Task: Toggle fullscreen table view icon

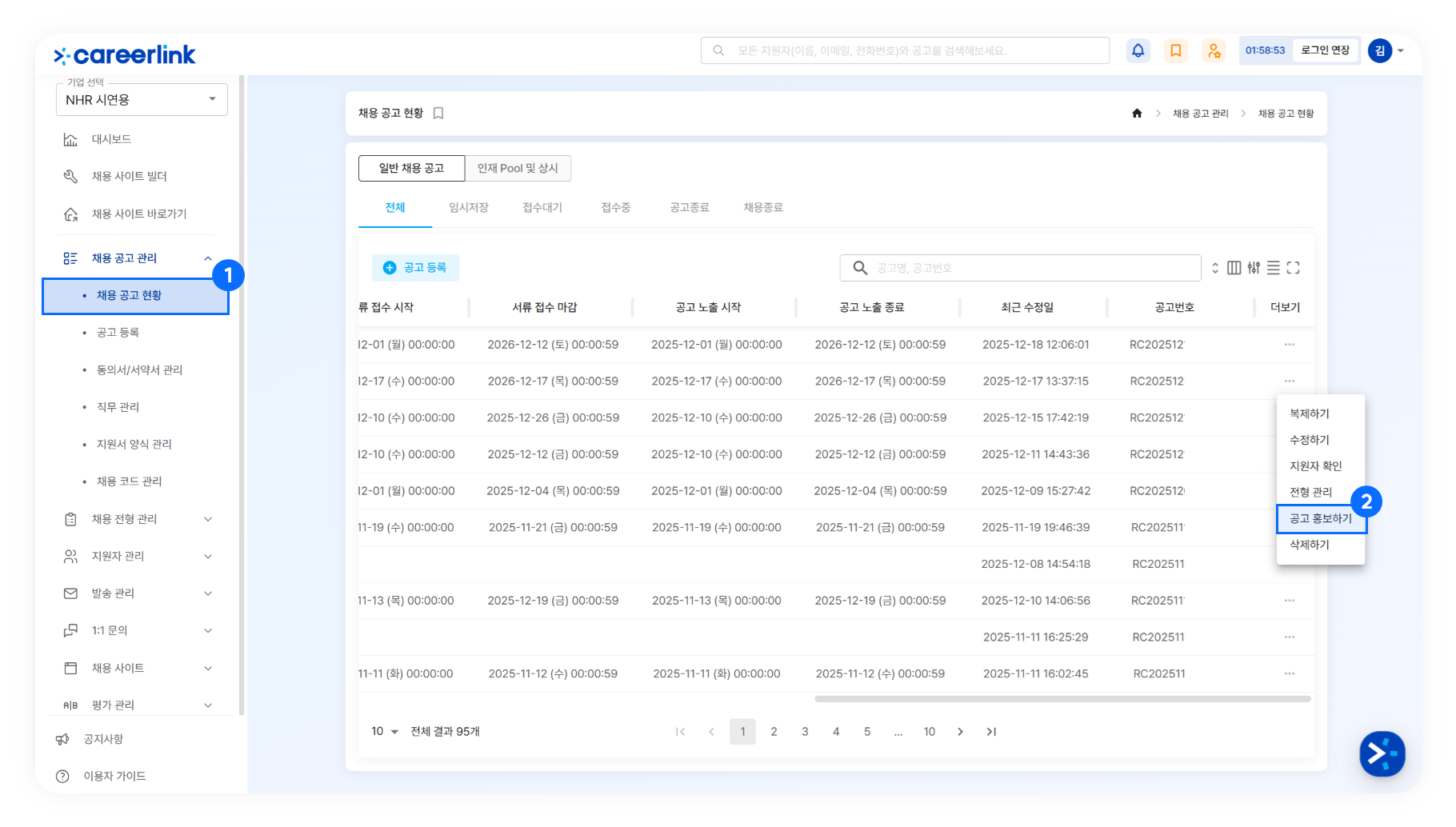Action: 1293,268
